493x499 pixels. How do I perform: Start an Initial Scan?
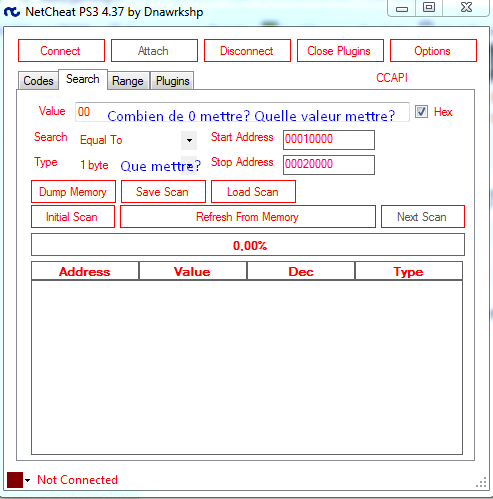(73, 217)
